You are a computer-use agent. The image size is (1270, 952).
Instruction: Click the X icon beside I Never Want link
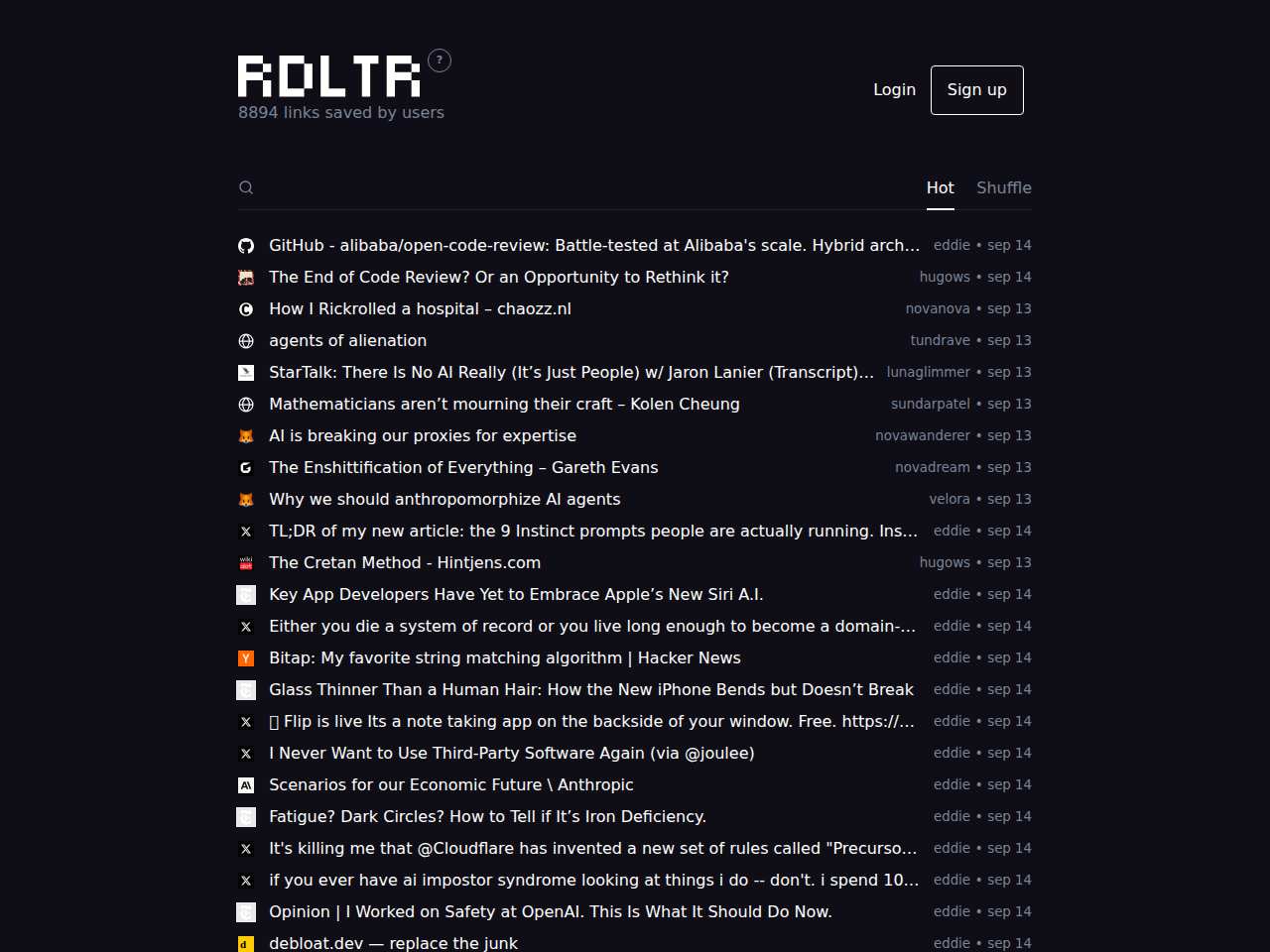pos(246,753)
